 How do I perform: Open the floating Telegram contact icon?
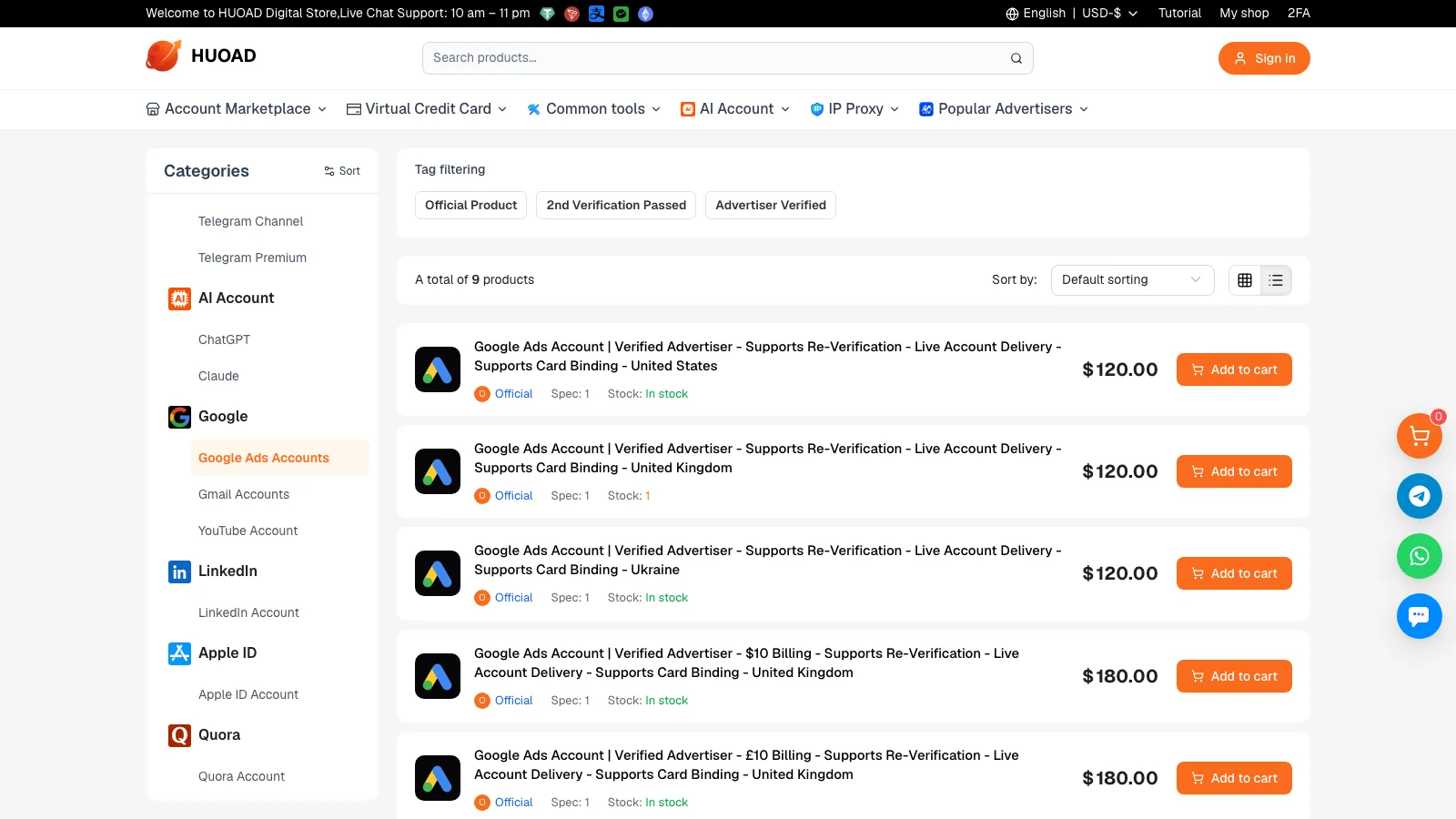click(x=1419, y=496)
